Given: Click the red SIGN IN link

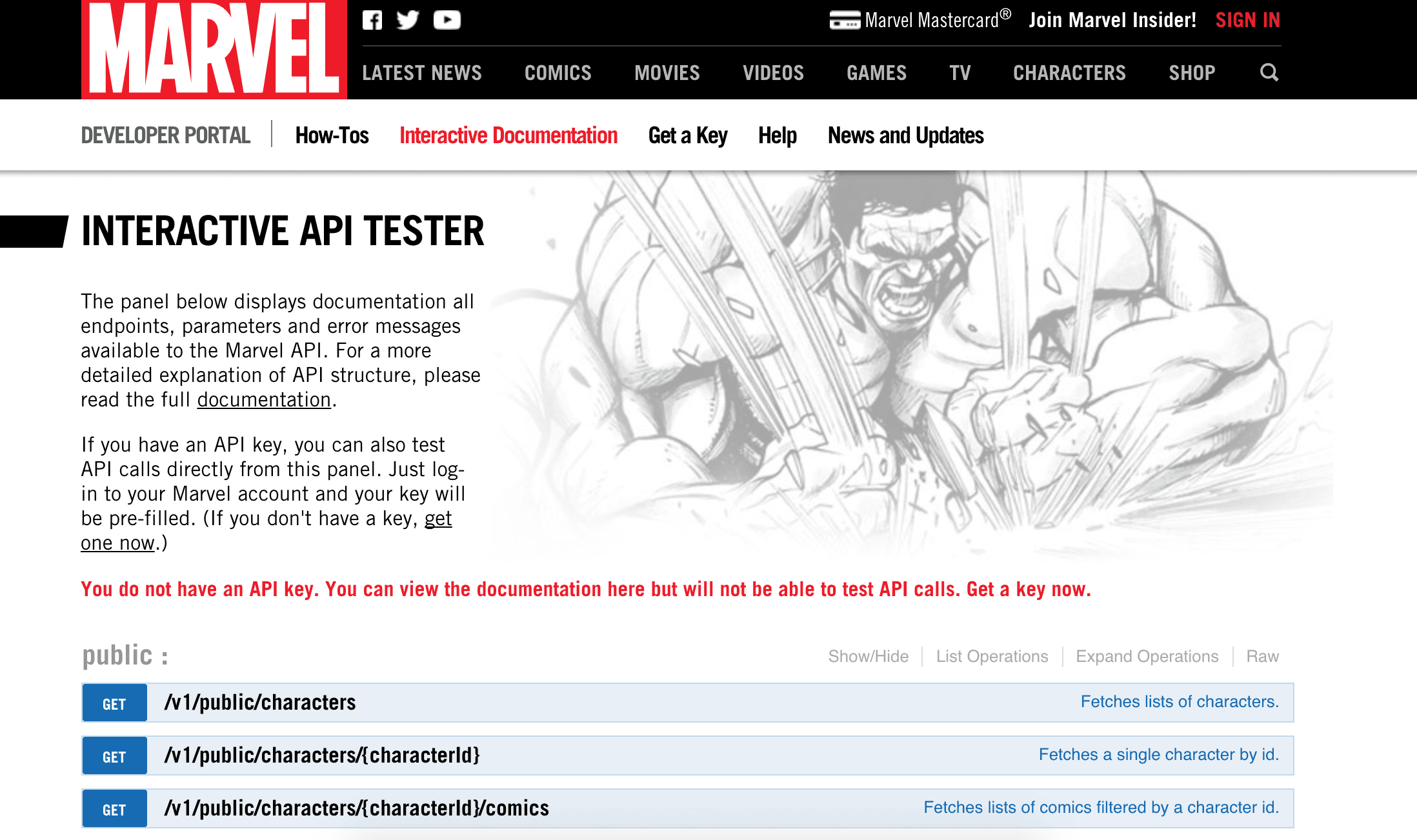Looking at the screenshot, I should coord(1247,20).
